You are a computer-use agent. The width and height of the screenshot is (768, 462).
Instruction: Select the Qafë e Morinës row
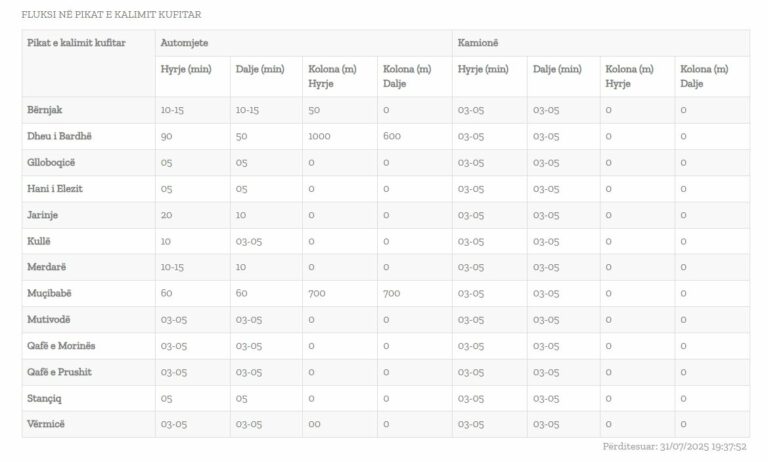point(62,345)
